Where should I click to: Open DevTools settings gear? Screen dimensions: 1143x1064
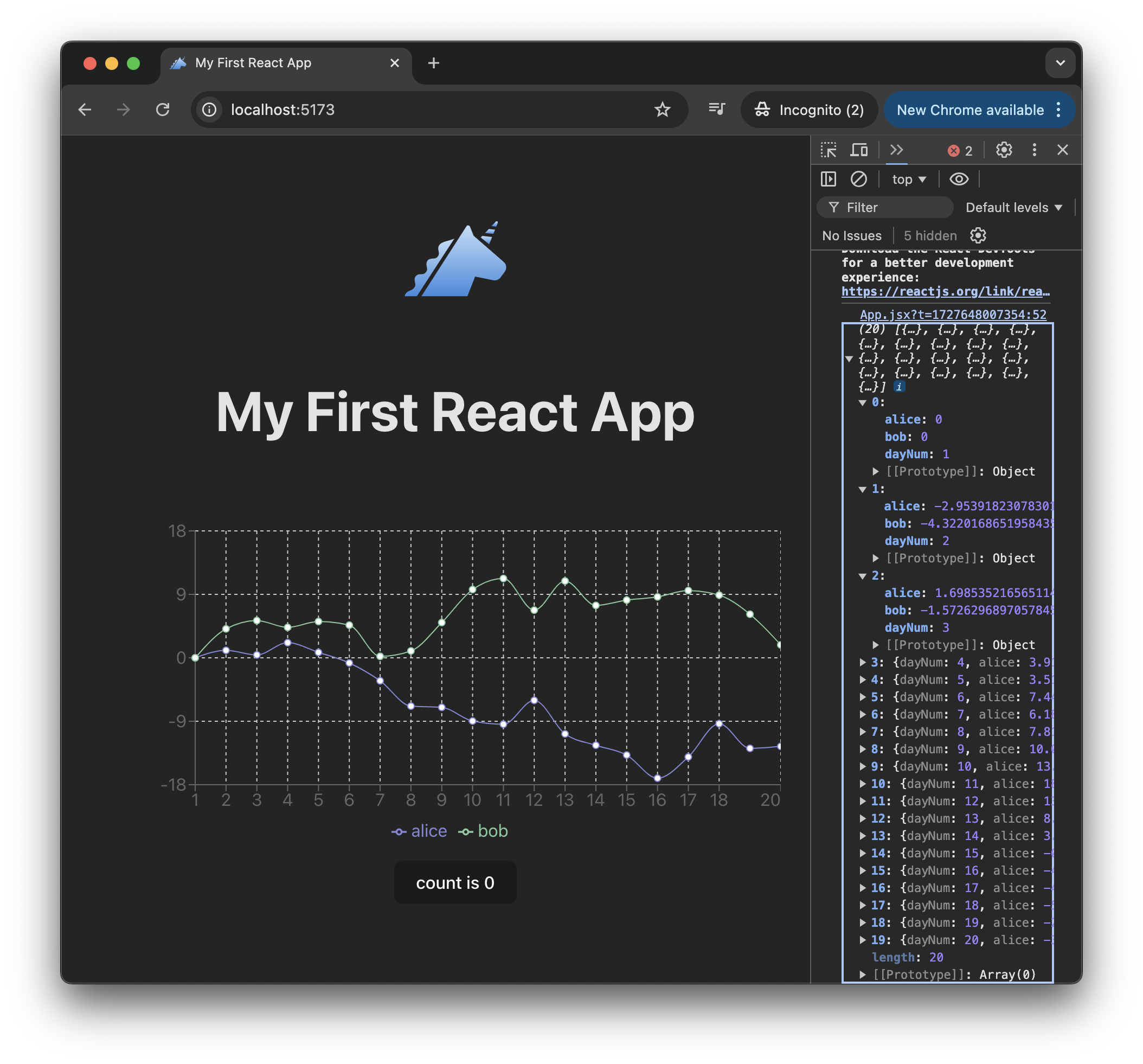pos(1004,150)
